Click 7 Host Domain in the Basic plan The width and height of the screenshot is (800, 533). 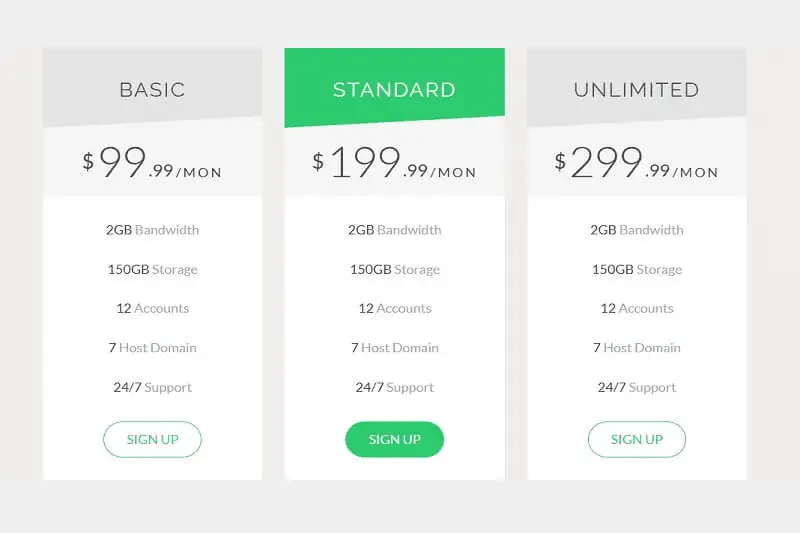pyautogui.click(x=152, y=348)
